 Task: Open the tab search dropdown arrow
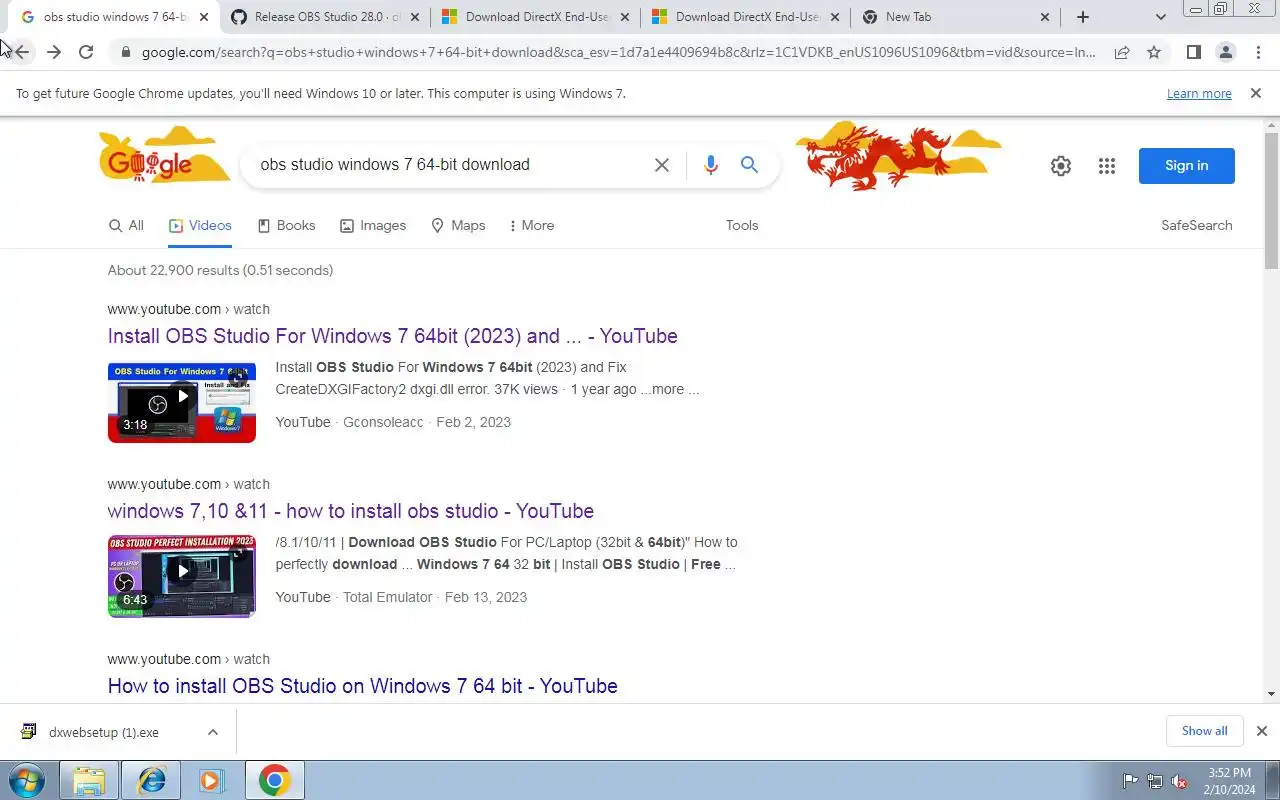pyautogui.click(x=1160, y=17)
